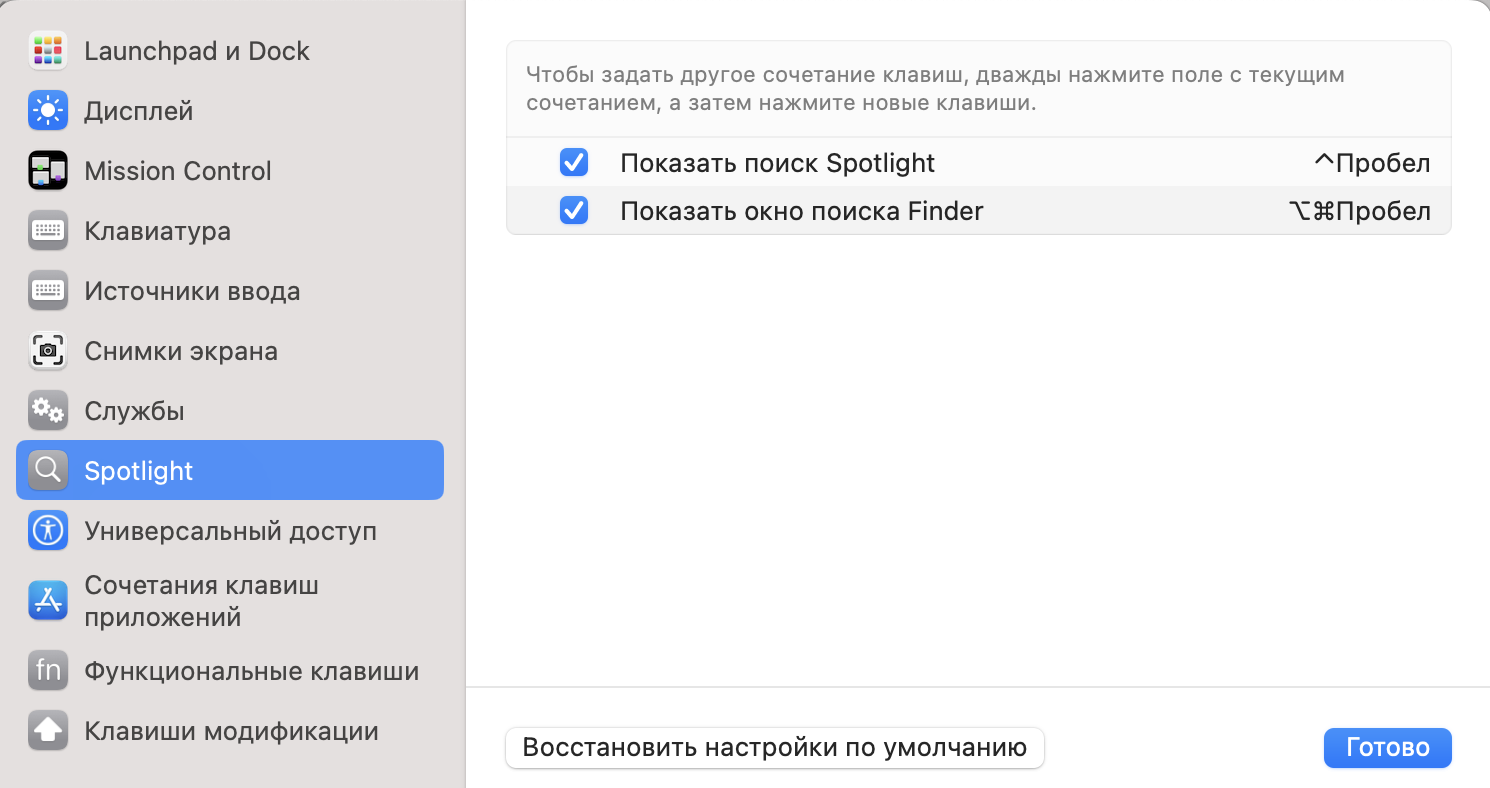
Task: Click the Клавиатура keyboard icon
Action: click(x=48, y=231)
